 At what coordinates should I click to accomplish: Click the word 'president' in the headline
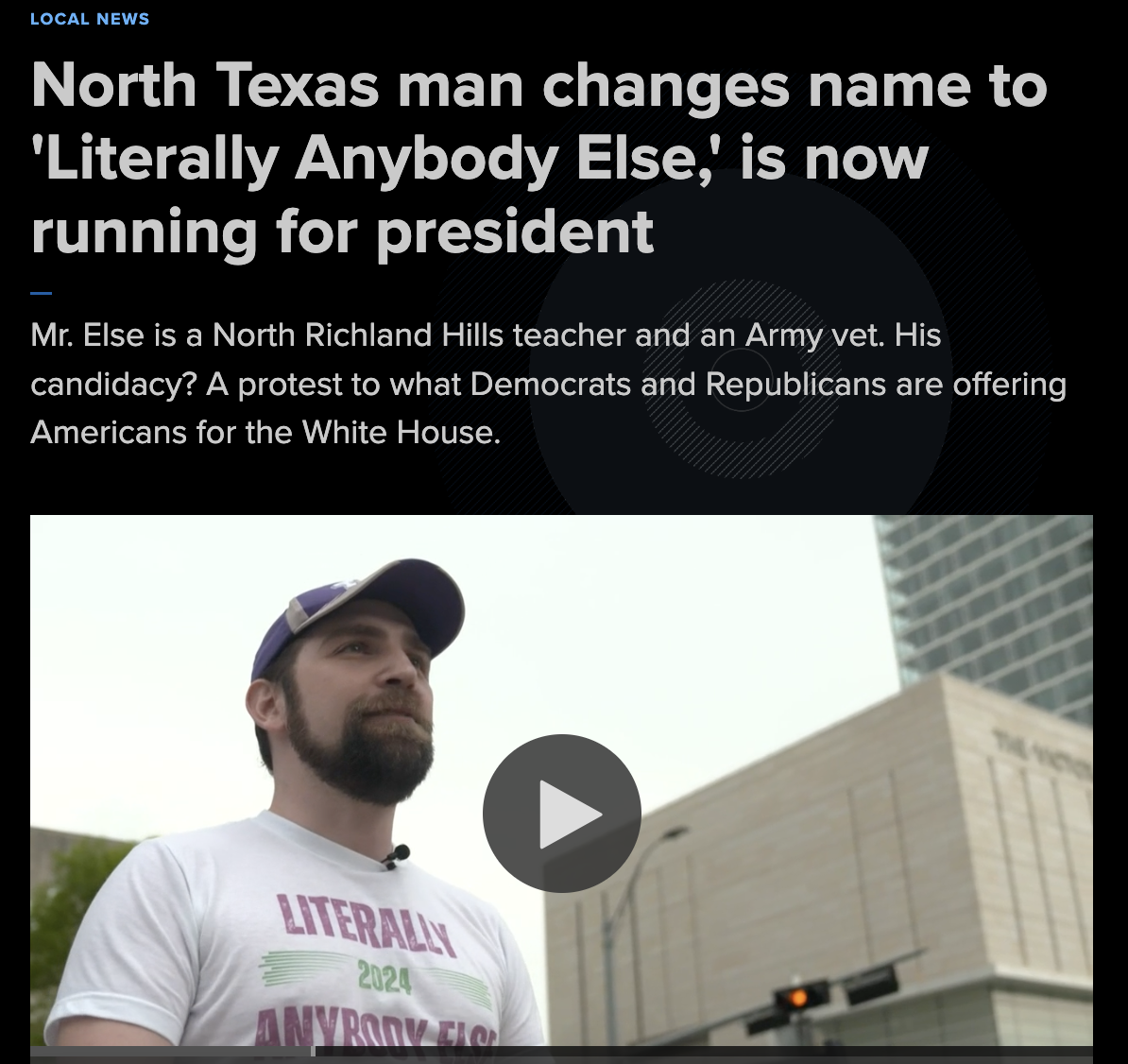tap(515, 232)
